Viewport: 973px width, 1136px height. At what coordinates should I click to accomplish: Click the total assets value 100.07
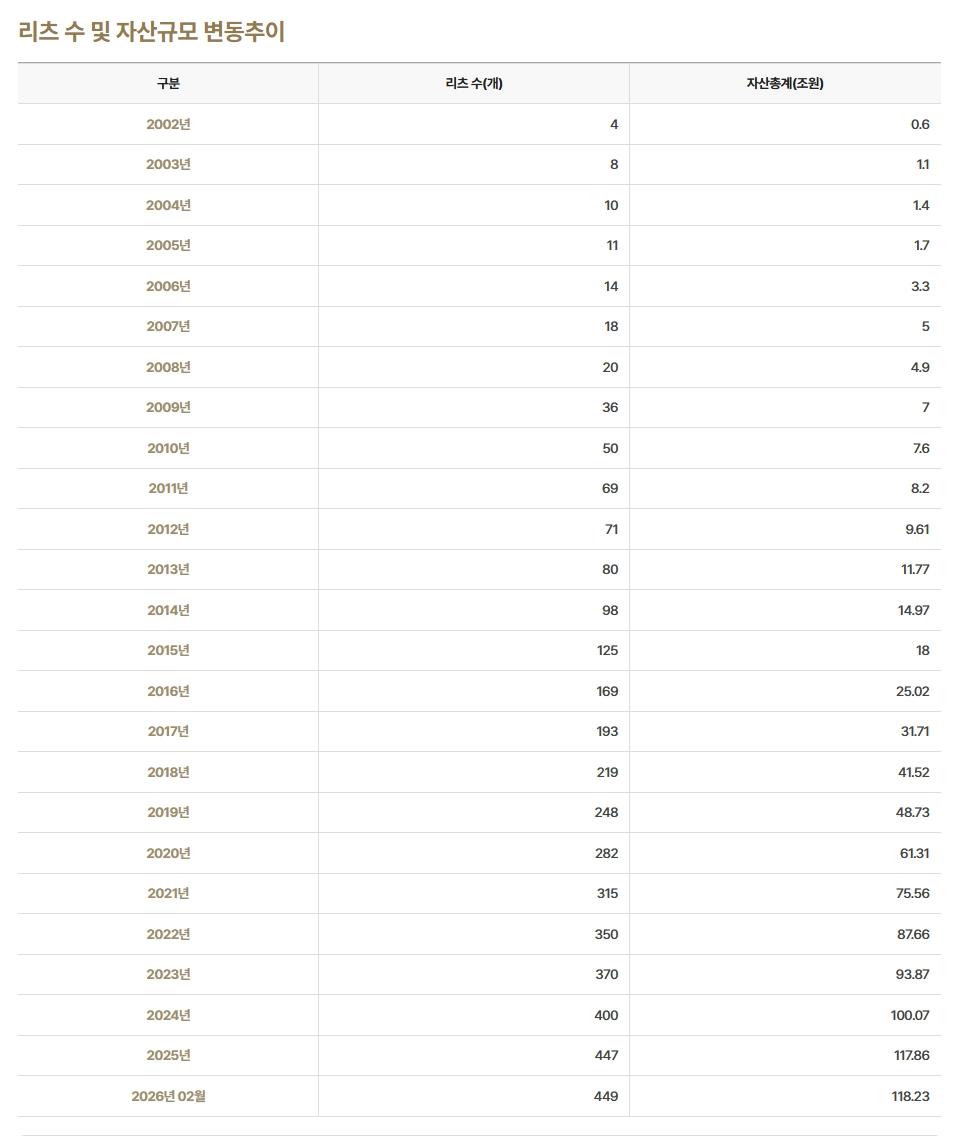pyautogui.click(x=910, y=1015)
